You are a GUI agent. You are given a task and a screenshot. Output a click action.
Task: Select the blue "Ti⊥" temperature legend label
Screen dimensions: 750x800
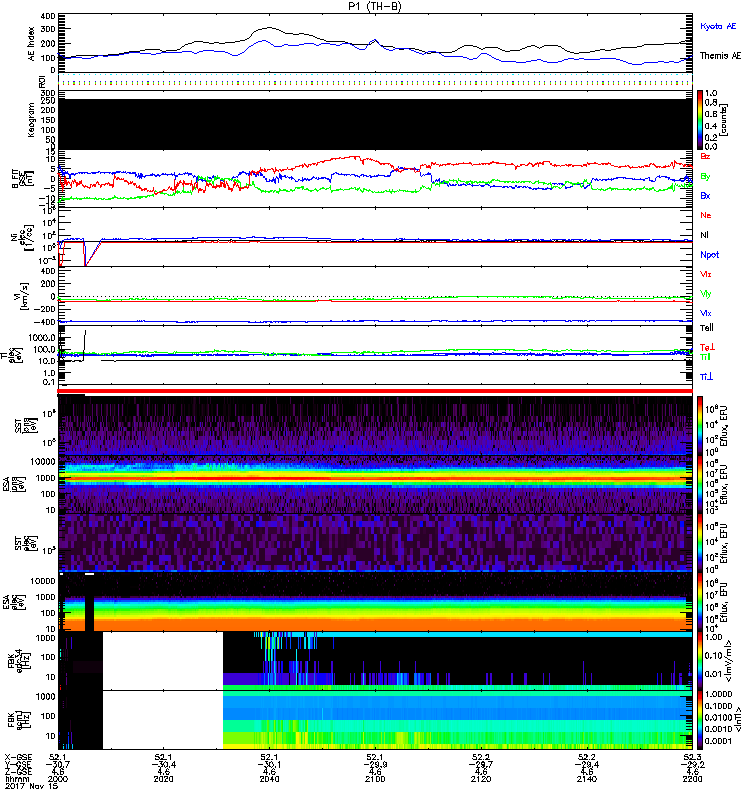click(x=706, y=377)
